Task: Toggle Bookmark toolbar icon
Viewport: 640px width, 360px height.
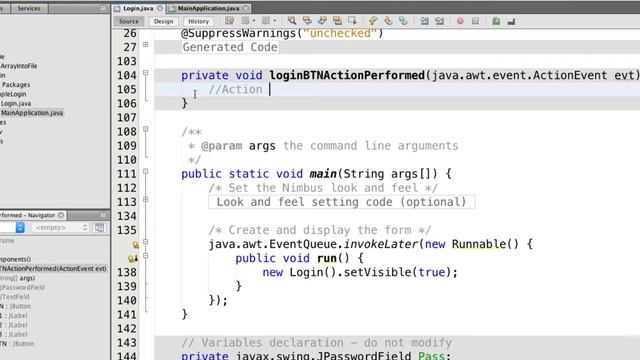Action: click(403, 21)
